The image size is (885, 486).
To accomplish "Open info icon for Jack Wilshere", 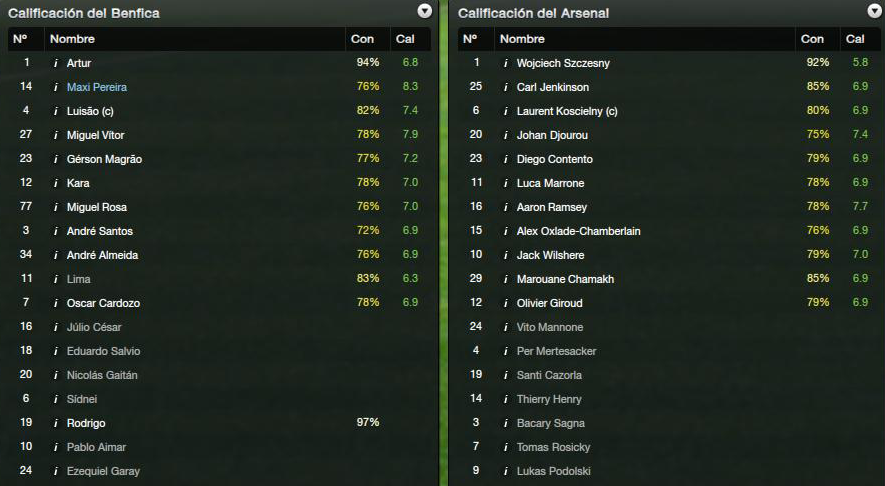I will click(505, 255).
